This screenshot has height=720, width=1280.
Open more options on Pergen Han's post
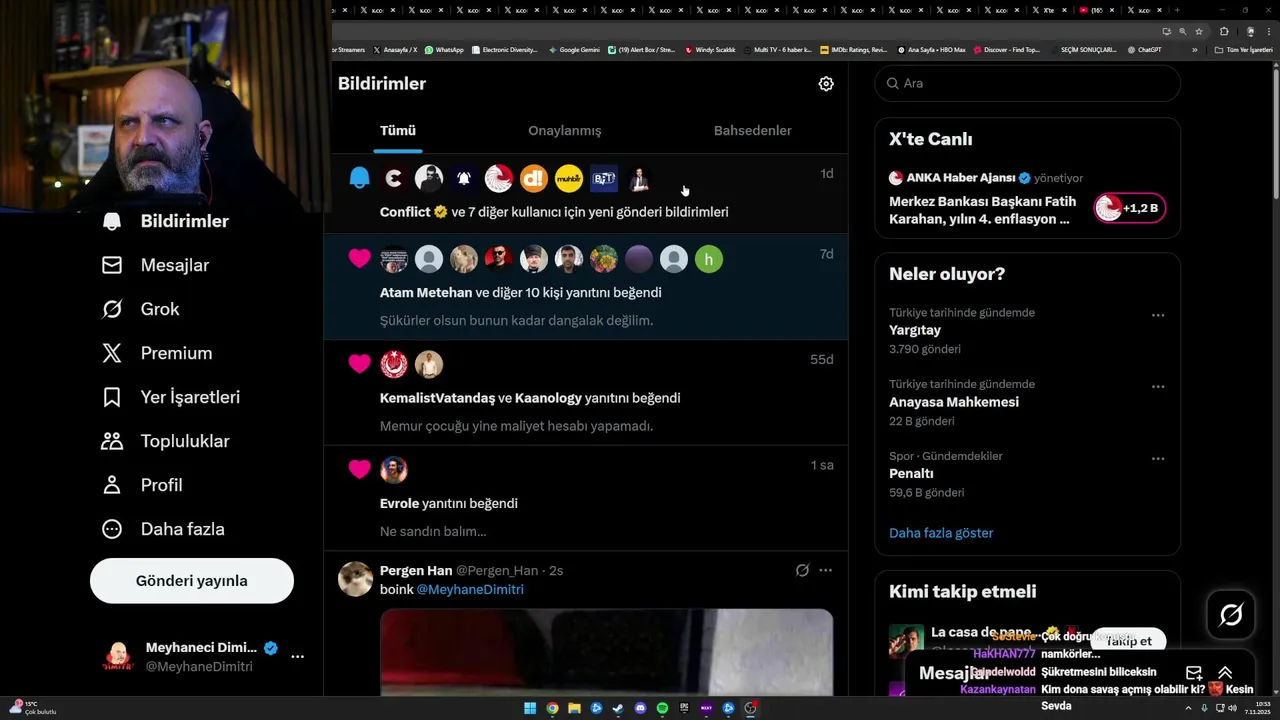[825, 570]
